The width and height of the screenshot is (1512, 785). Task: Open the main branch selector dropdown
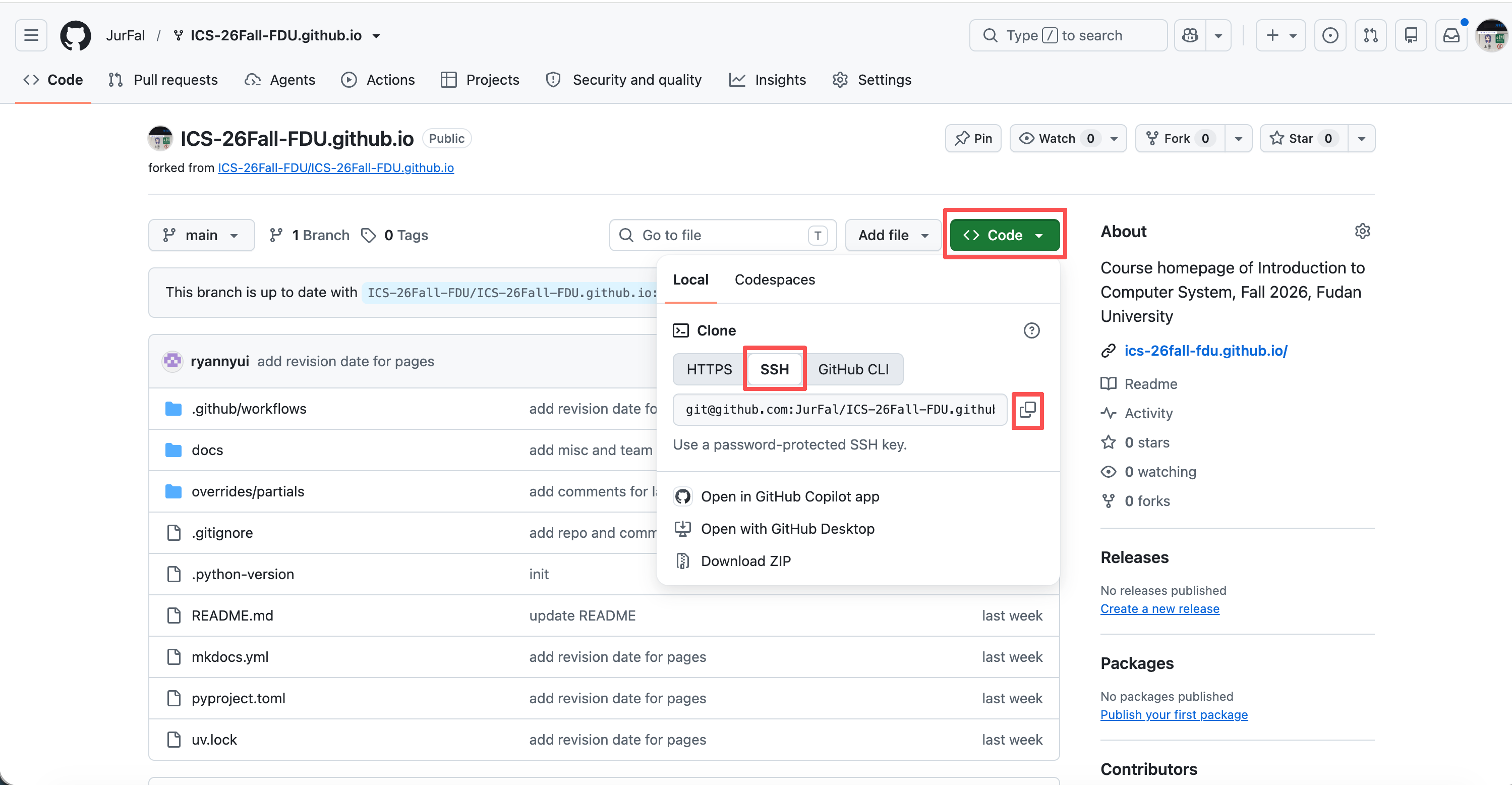(x=201, y=236)
